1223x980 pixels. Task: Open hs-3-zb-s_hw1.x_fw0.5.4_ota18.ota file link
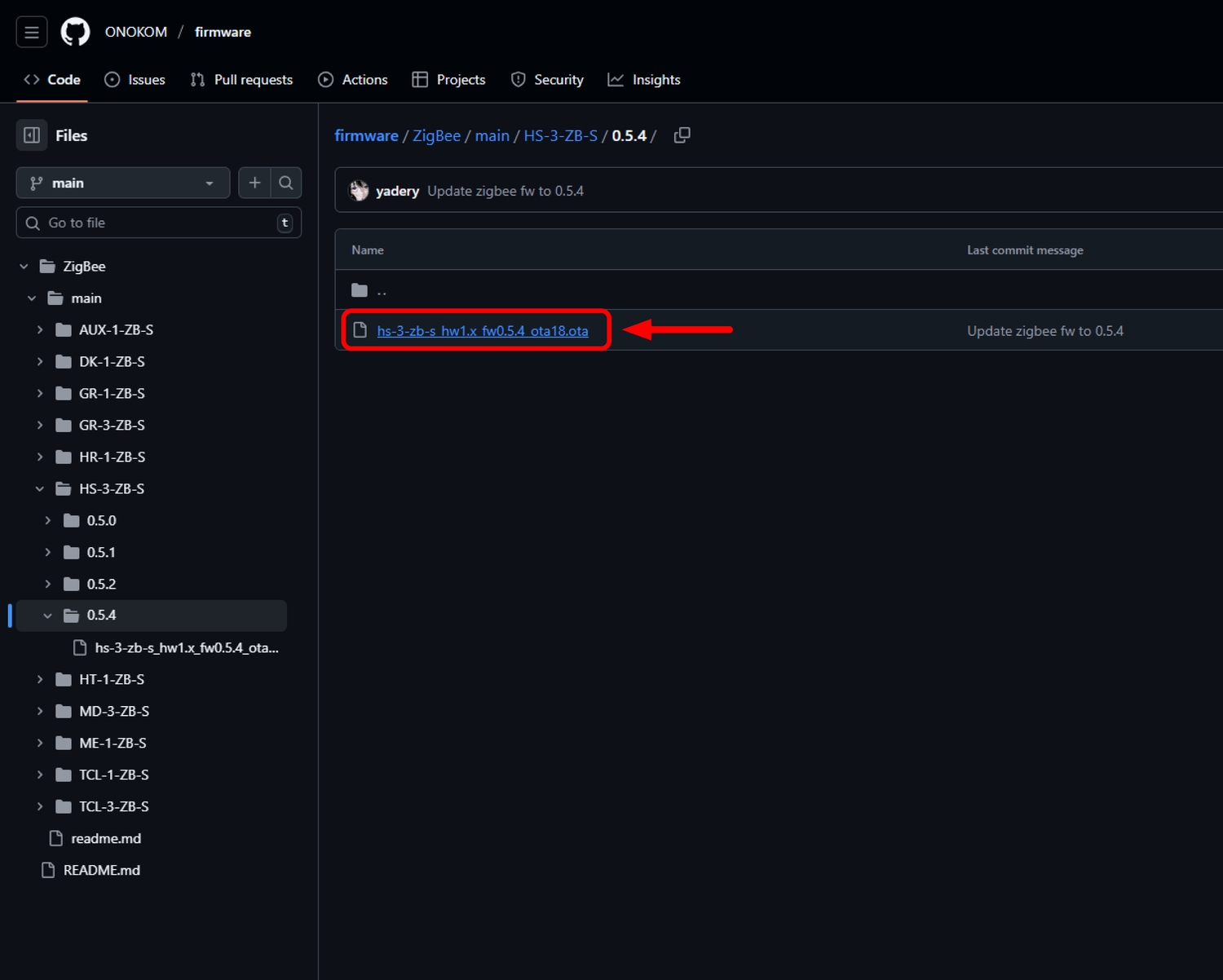[482, 331]
